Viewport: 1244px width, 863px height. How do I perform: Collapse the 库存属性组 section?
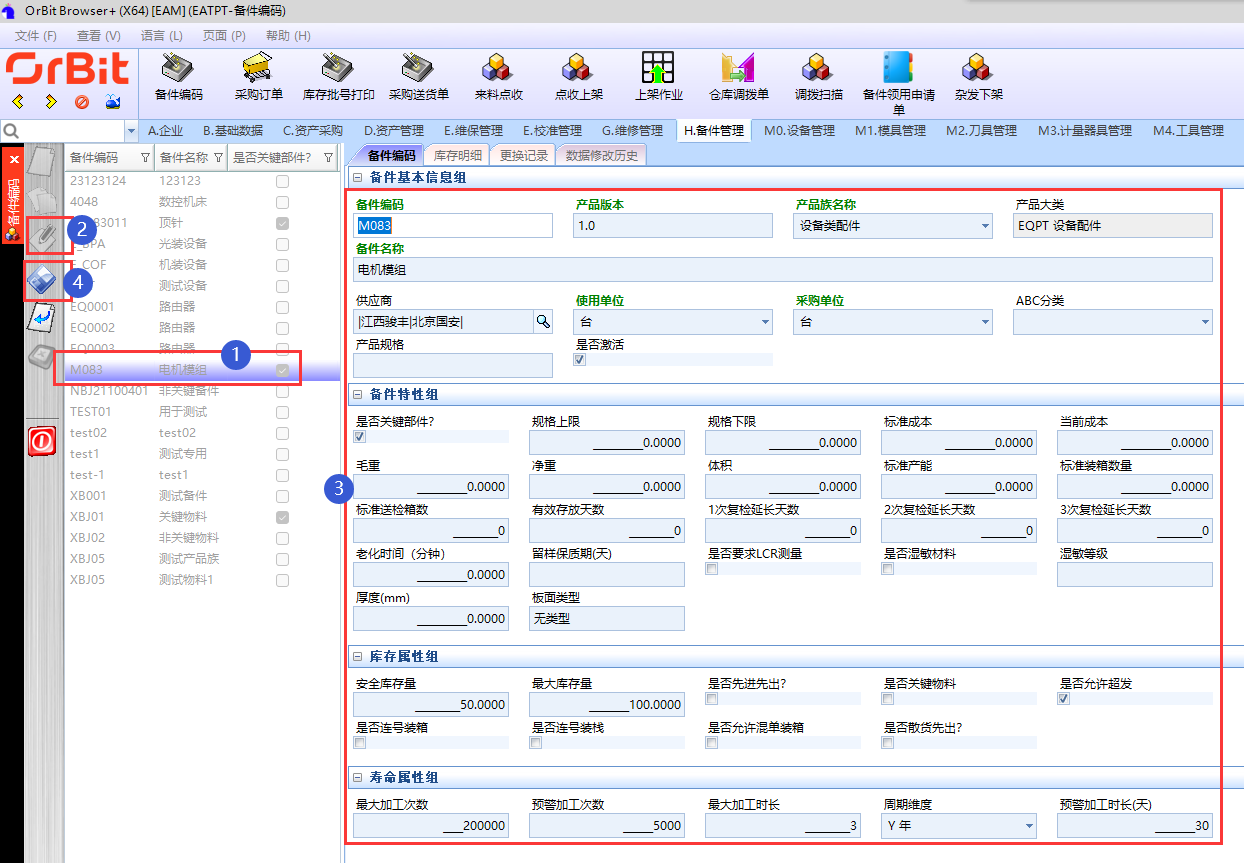coord(357,657)
